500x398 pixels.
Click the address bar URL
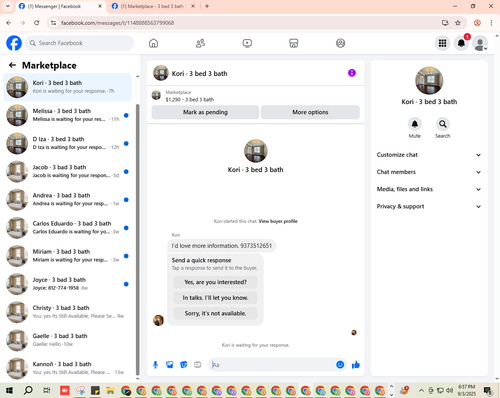tap(117, 23)
